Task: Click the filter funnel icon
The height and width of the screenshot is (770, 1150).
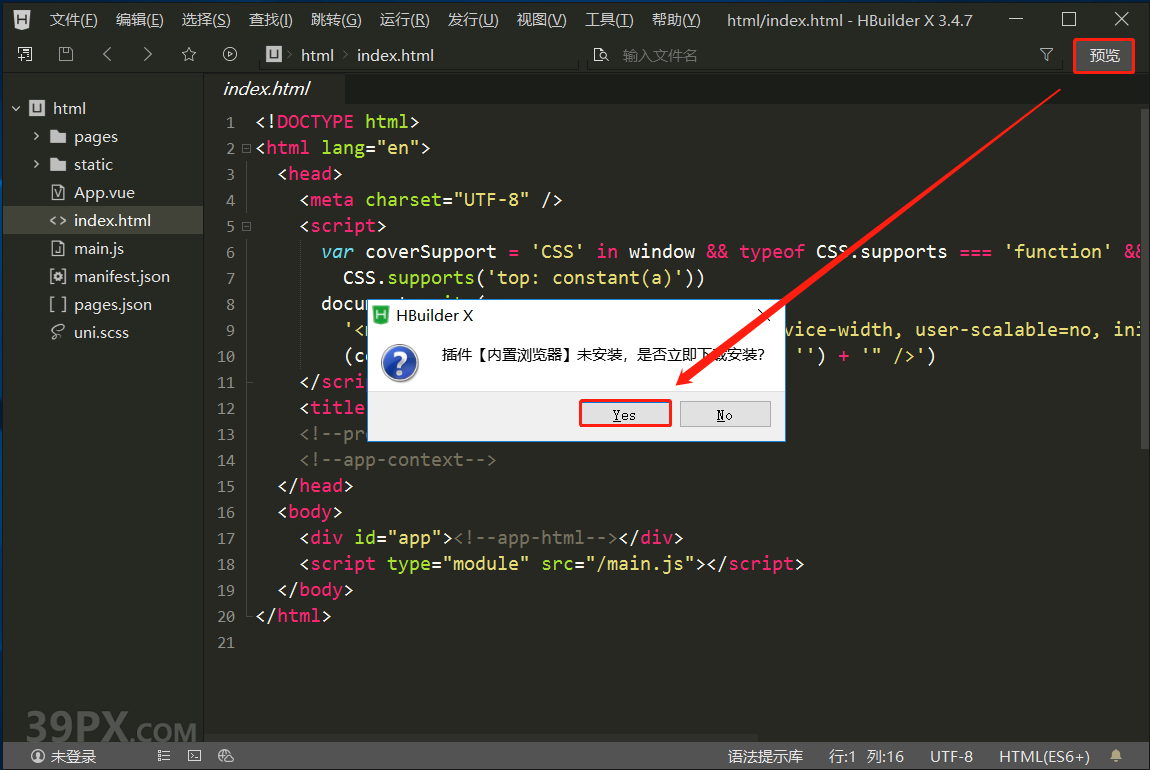Action: coord(1047,55)
